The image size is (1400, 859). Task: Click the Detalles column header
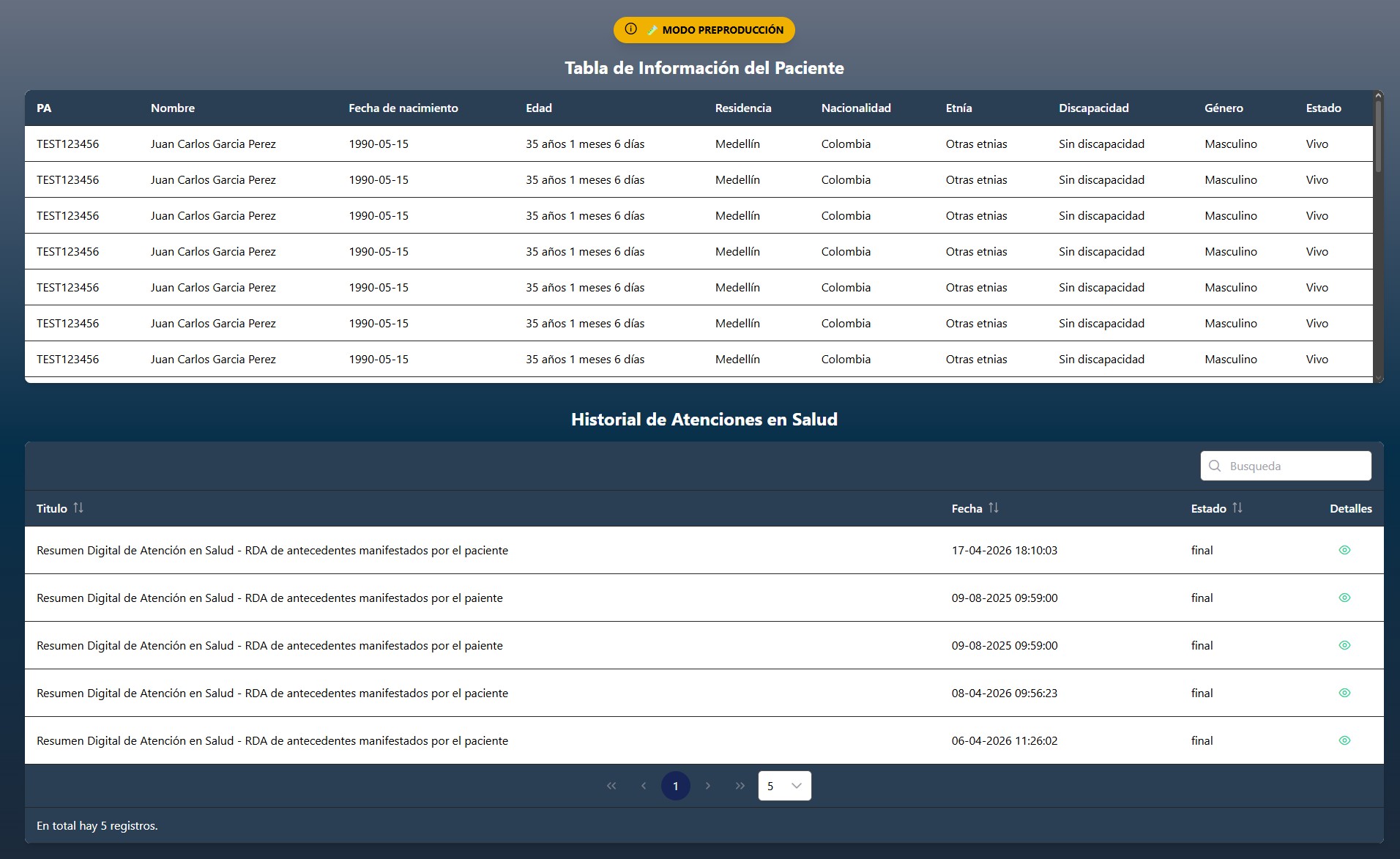tap(1350, 508)
